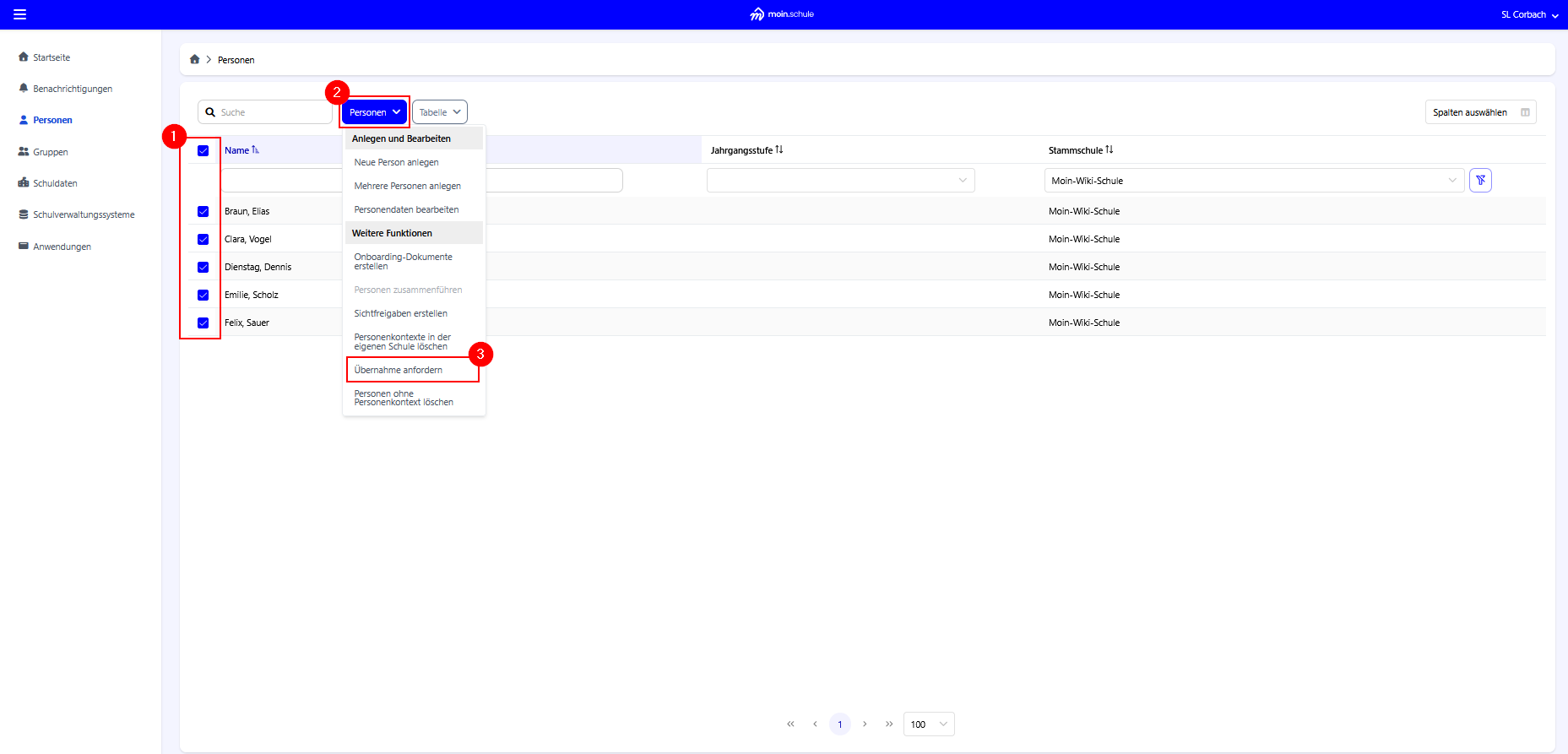
Task: Sort by Jahrgangsstufe column arrows
Action: [779, 150]
